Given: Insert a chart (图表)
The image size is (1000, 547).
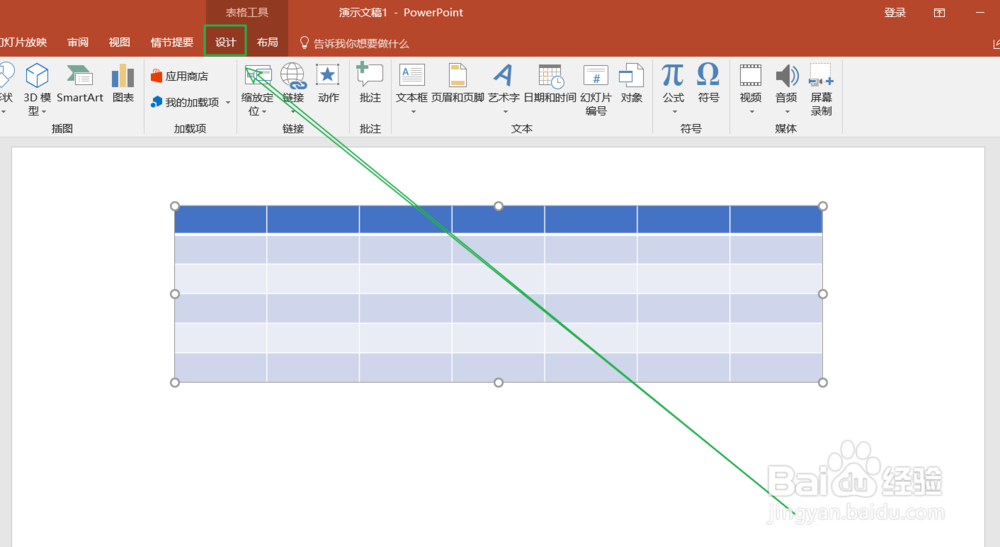Looking at the screenshot, I should tap(123, 83).
